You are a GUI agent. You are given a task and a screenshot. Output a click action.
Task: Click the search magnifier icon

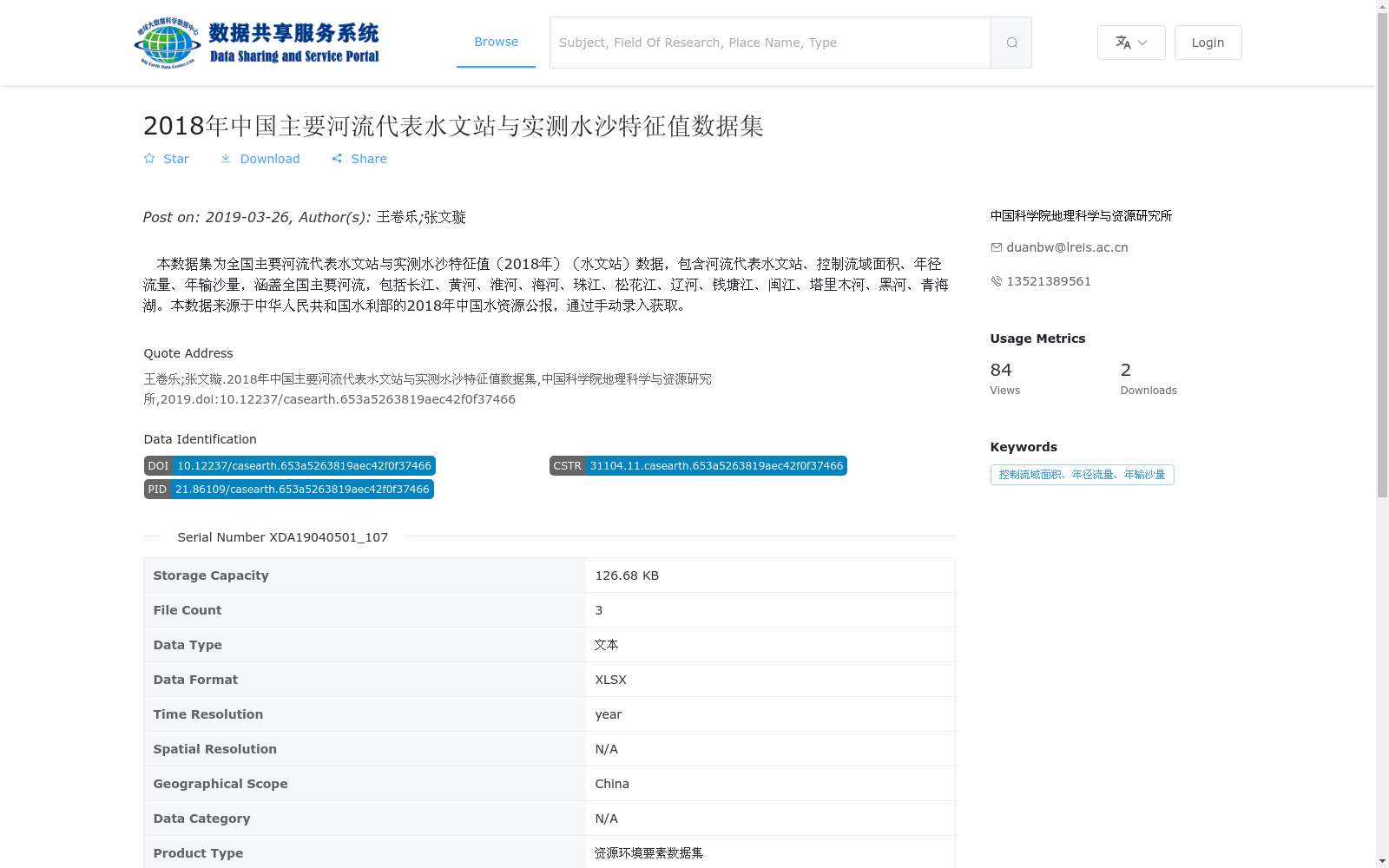click(x=1010, y=42)
